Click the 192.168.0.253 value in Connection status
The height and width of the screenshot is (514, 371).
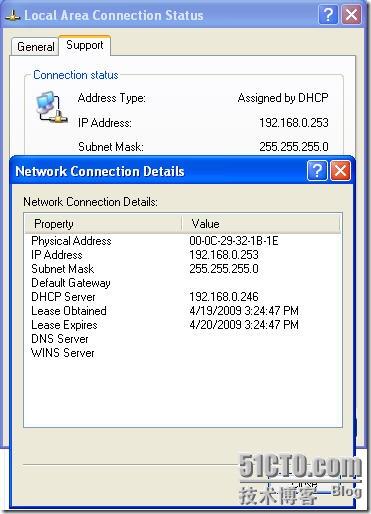pos(294,123)
